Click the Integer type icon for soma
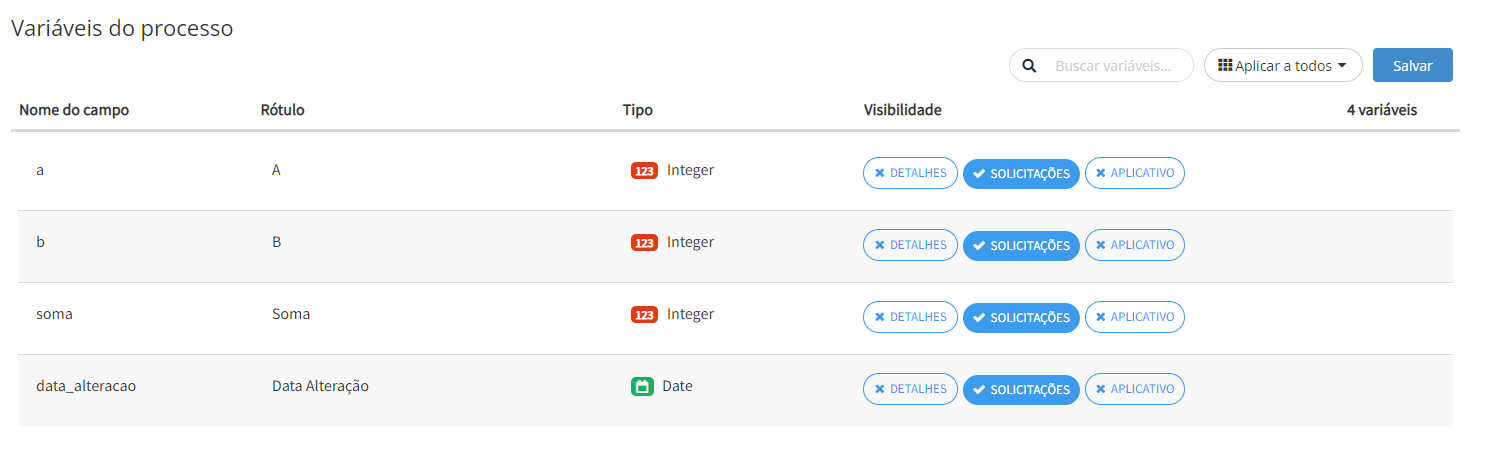The height and width of the screenshot is (451, 1486). pos(644,315)
